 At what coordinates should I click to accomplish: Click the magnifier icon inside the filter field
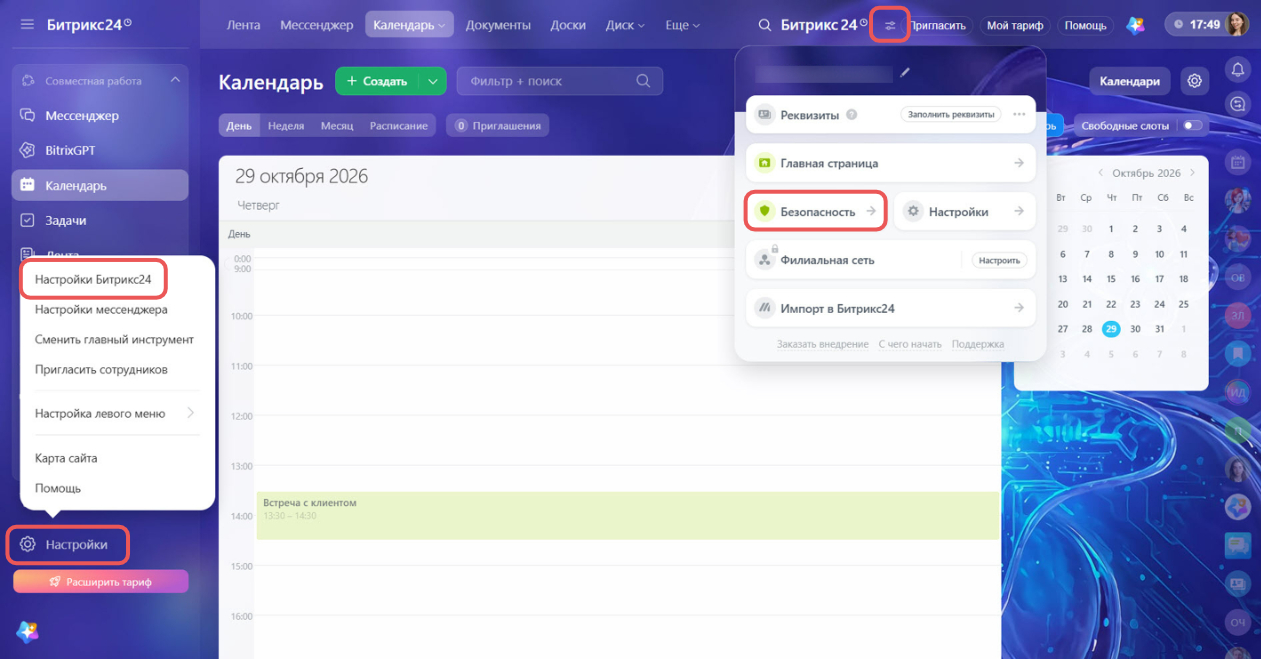[643, 81]
